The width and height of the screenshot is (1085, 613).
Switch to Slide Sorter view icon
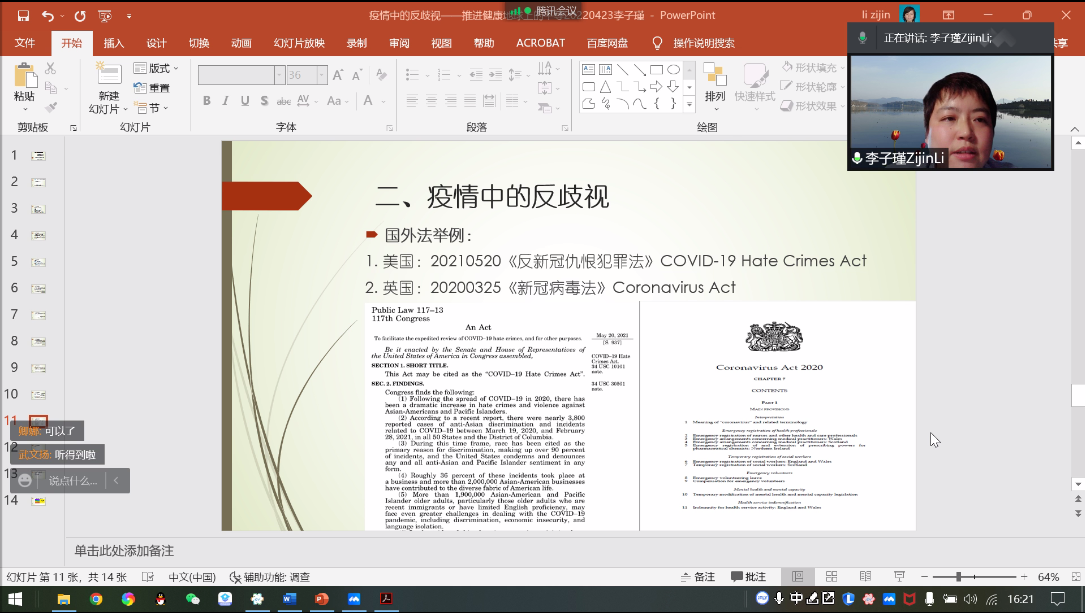coord(831,577)
